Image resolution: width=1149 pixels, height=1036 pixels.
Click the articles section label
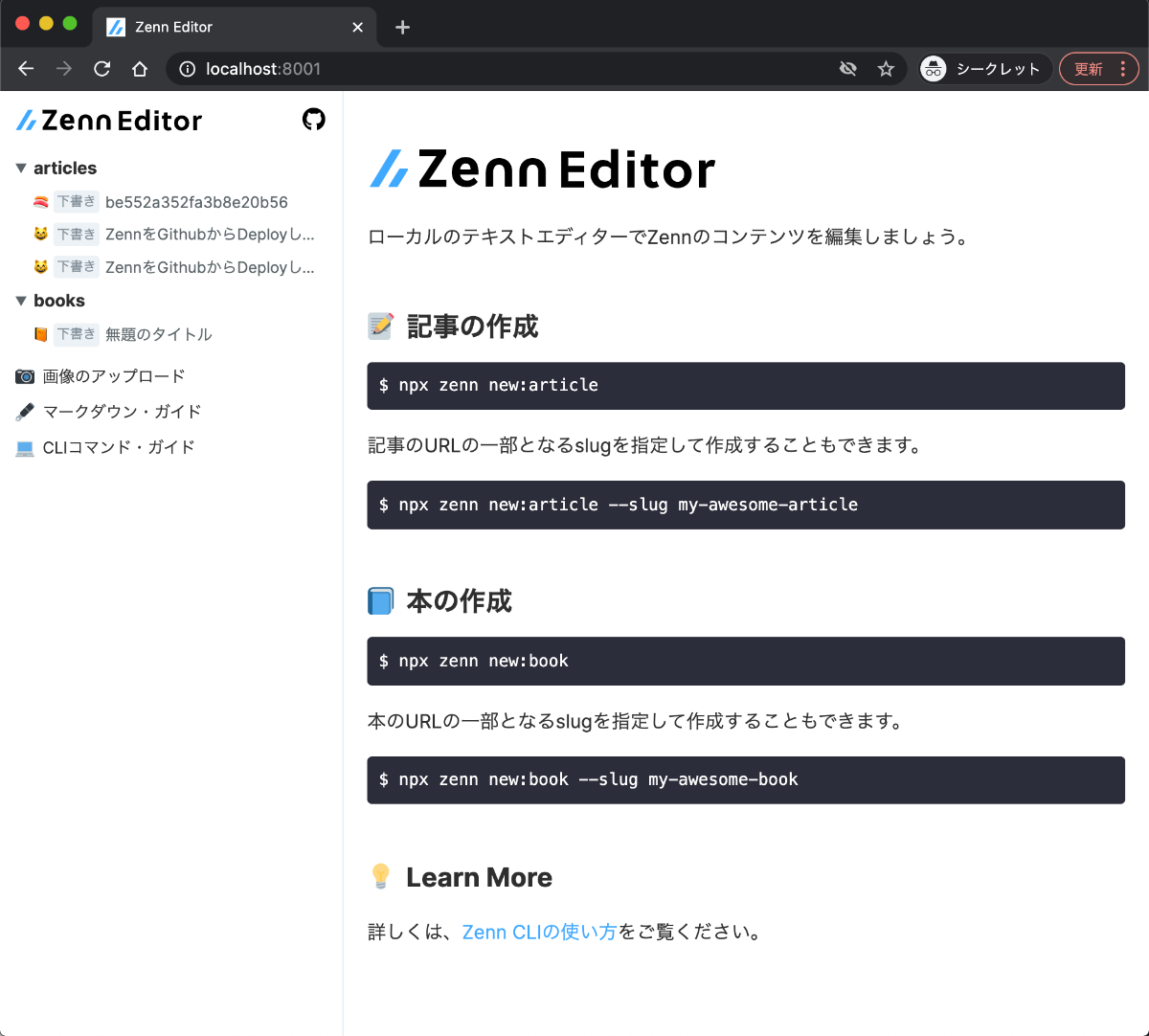pos(65,169)
